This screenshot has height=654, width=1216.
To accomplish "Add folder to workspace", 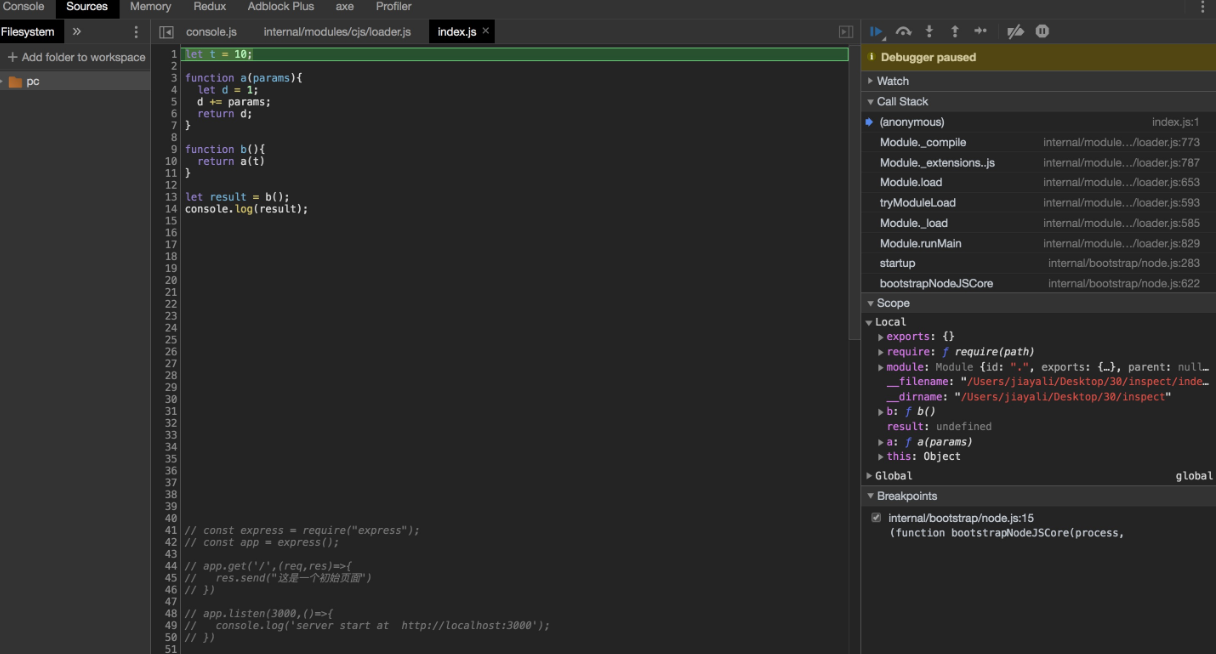I will click(x=76, y=57).
